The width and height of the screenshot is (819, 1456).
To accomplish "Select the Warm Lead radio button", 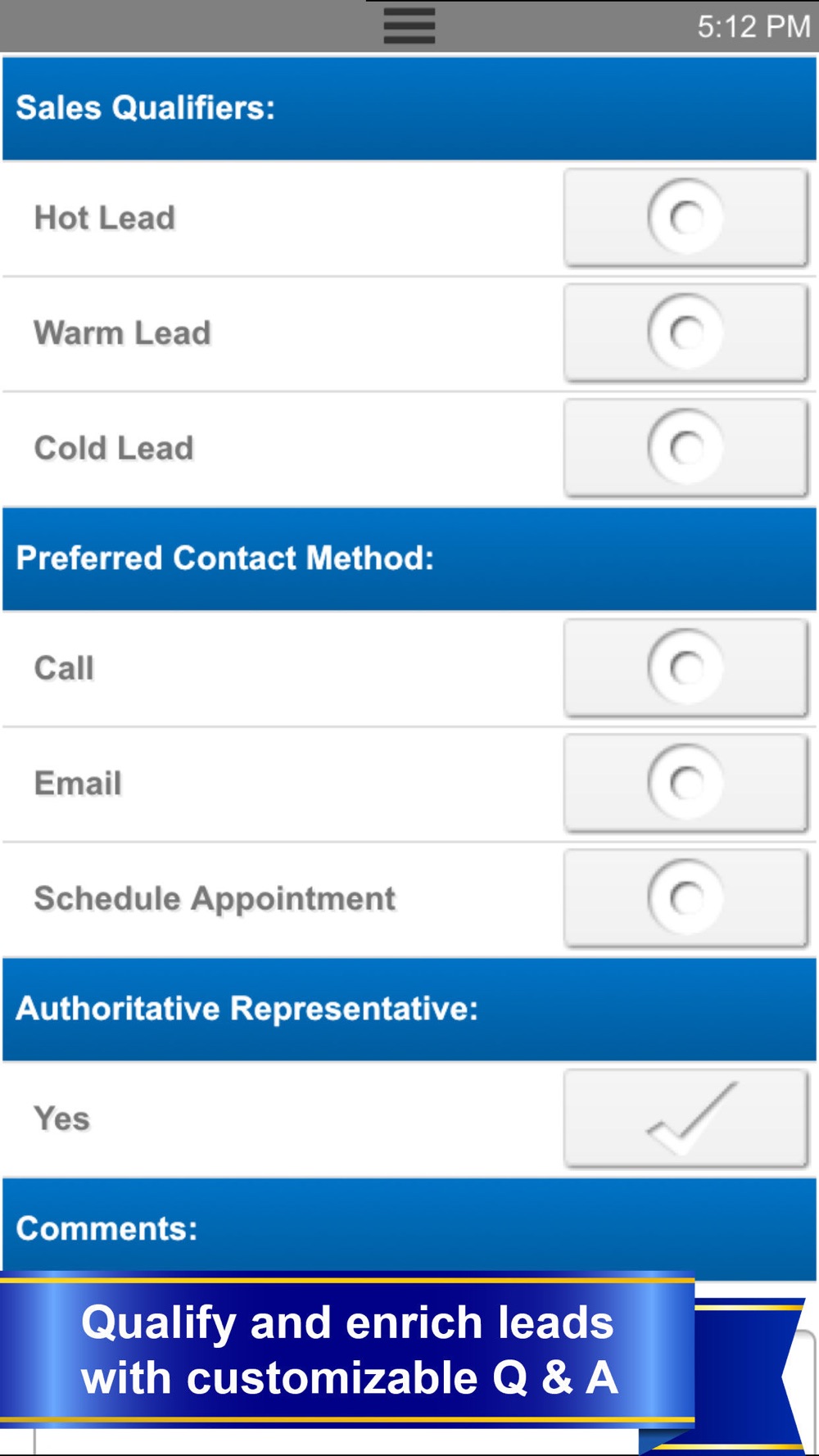I will tap(686, 332).
